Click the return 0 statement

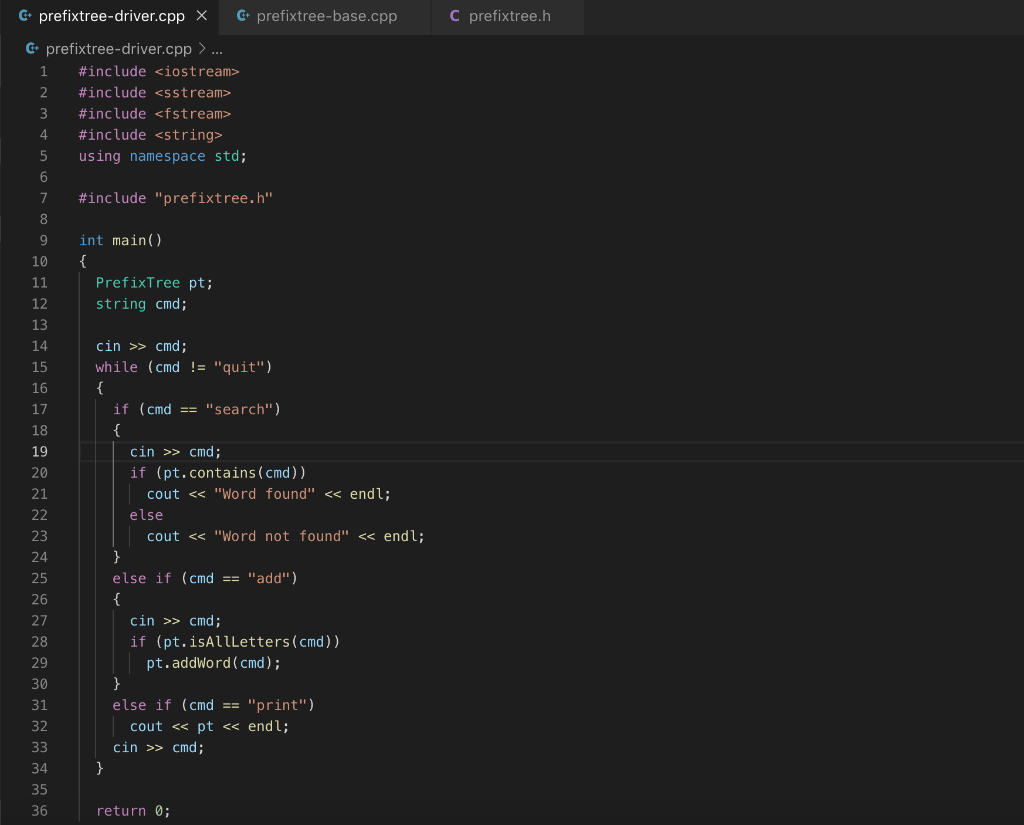point(133,811)
